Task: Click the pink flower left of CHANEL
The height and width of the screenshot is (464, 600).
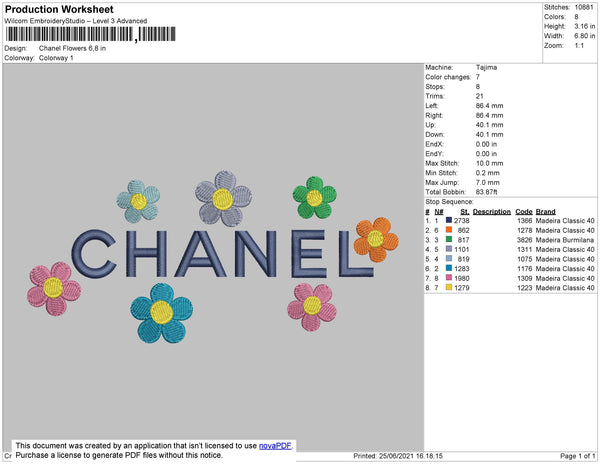Action: tap(54, 288)
